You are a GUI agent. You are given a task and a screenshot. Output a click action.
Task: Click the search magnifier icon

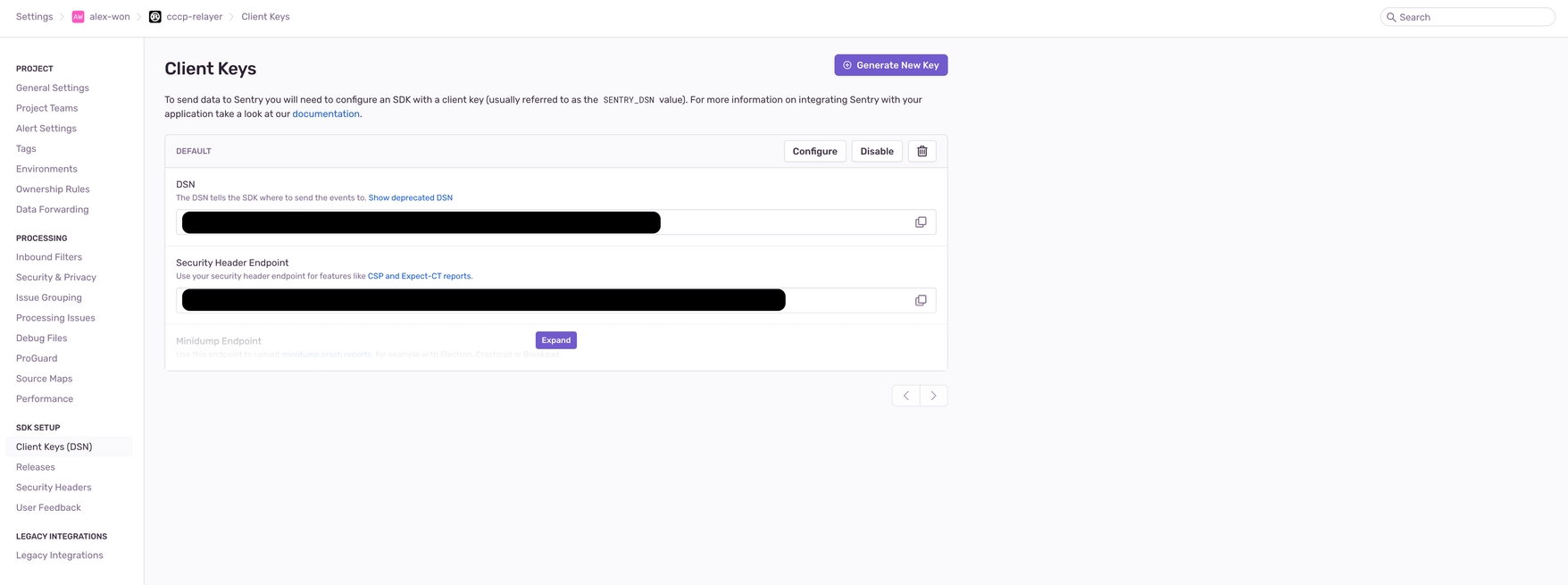point(1391,17)
